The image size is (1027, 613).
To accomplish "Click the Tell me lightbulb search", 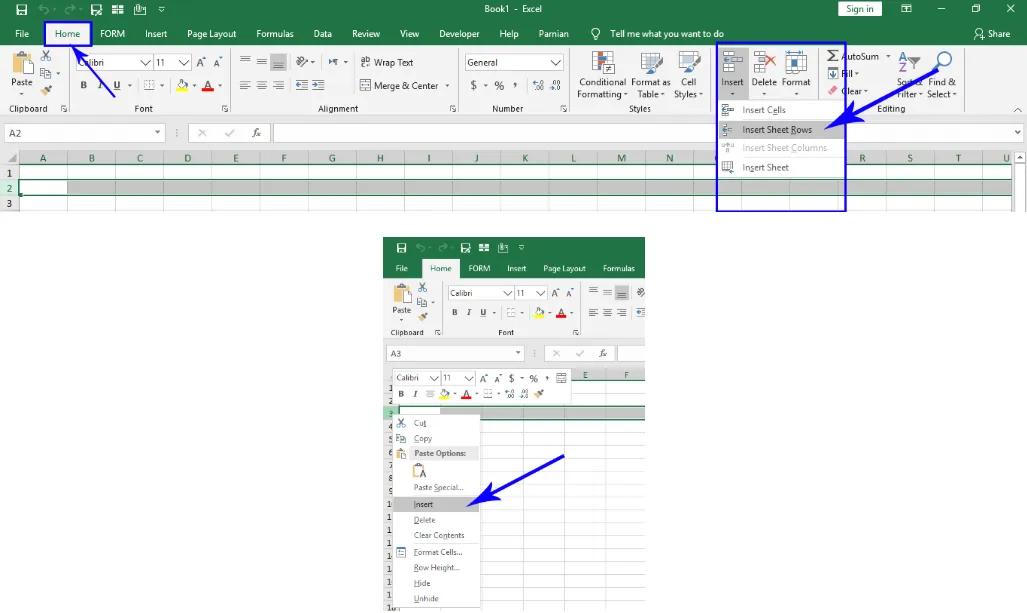I will click(x=597, y=34).
